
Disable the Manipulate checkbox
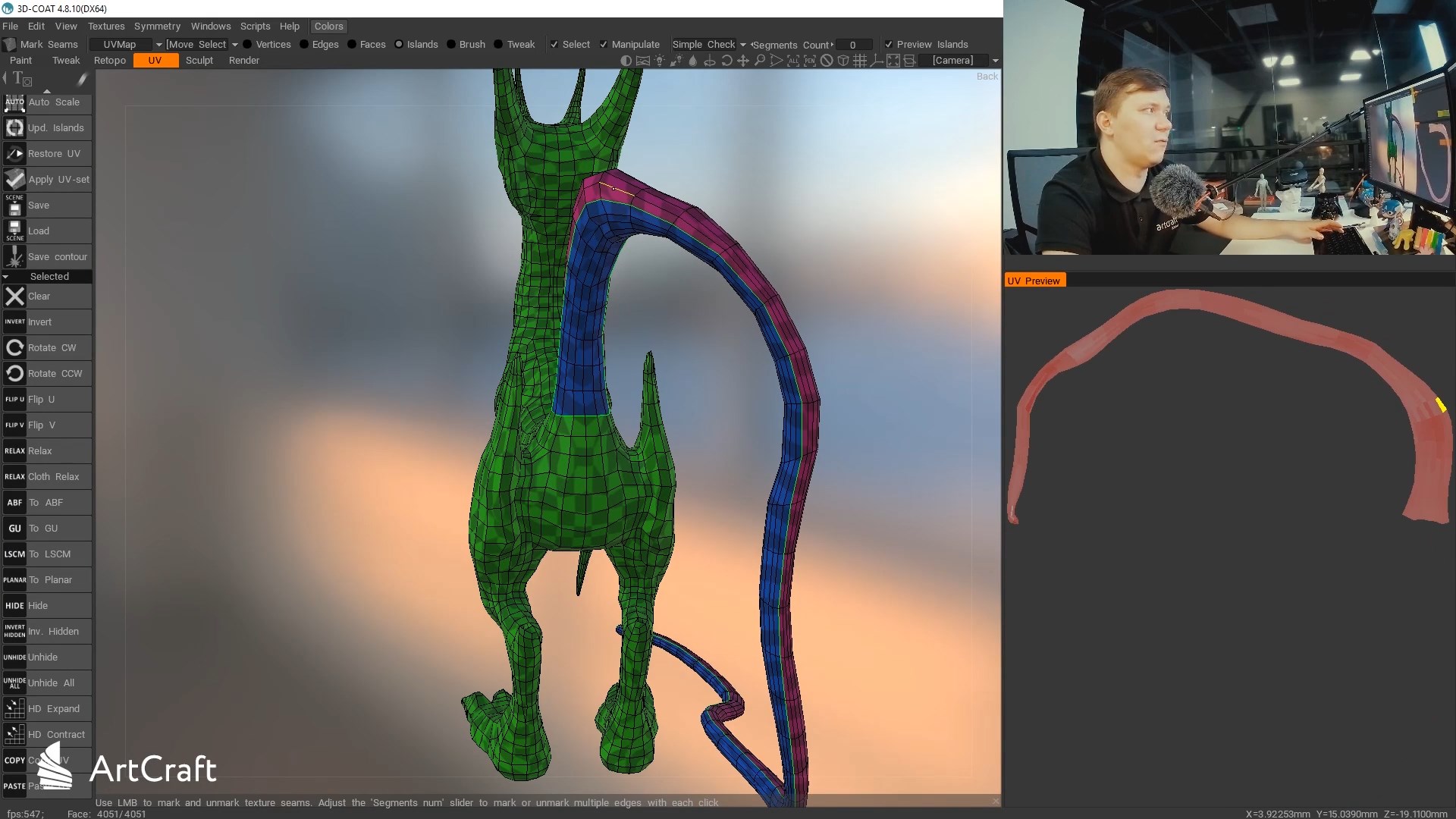pyautogui.click(x=604, y=45)
